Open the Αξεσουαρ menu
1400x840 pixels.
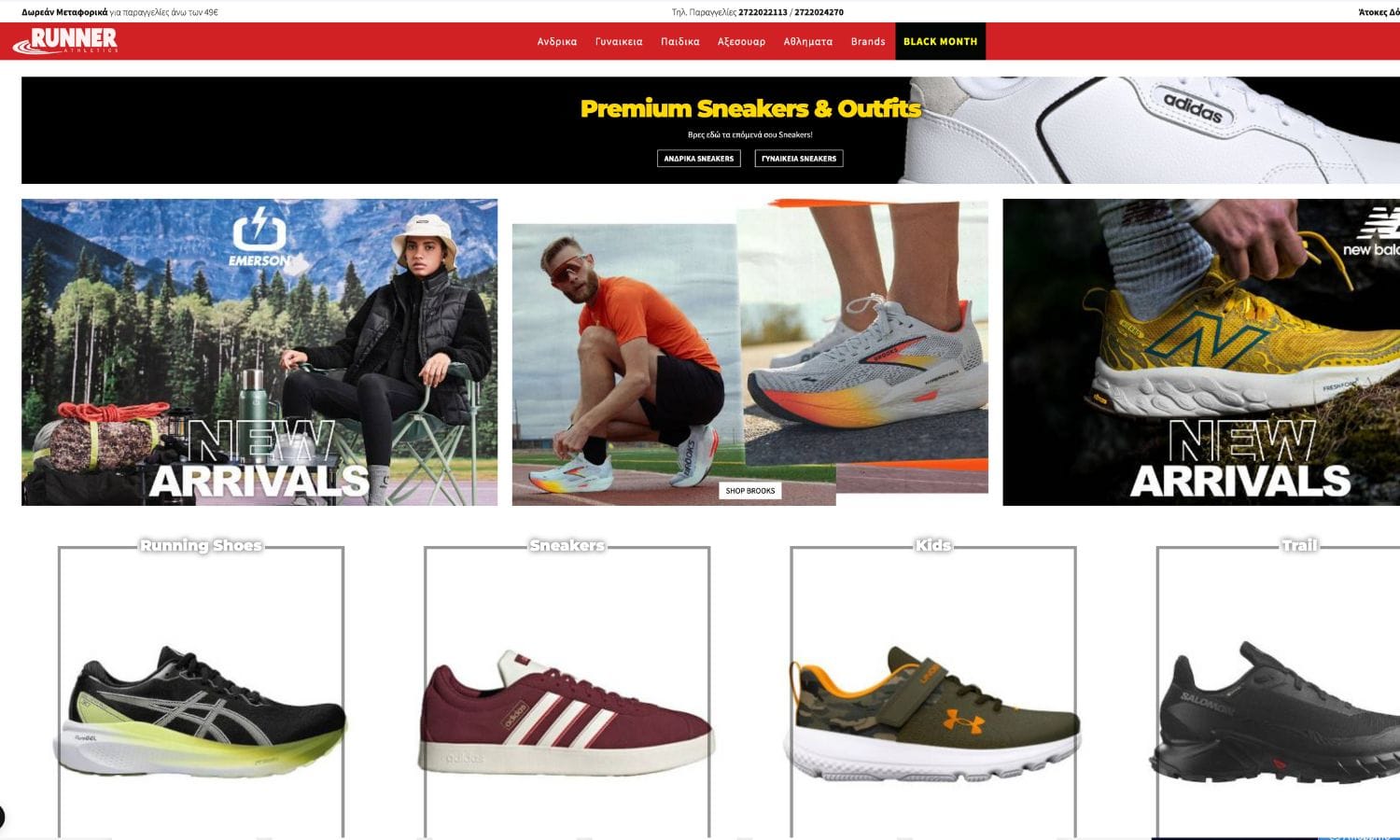741,41
